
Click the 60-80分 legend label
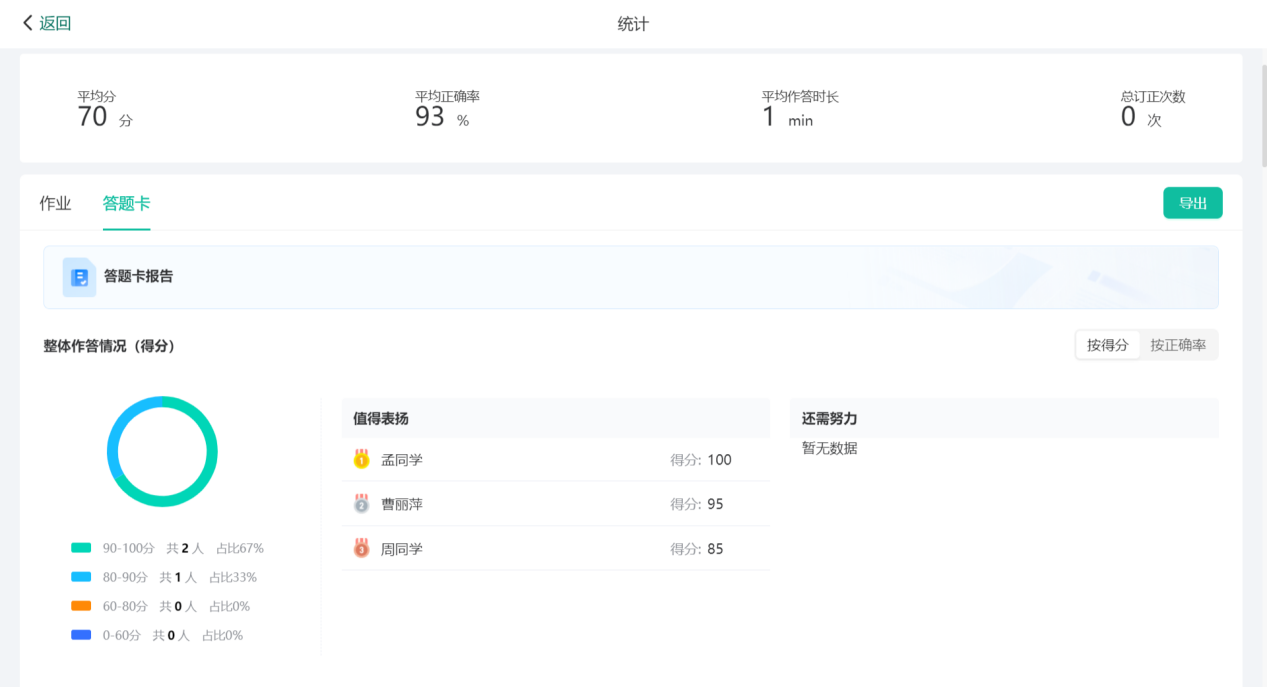point(125,606)
